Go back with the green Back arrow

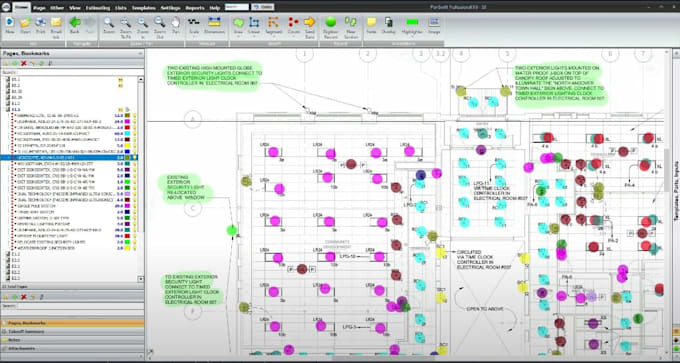(x=75, y=22)
